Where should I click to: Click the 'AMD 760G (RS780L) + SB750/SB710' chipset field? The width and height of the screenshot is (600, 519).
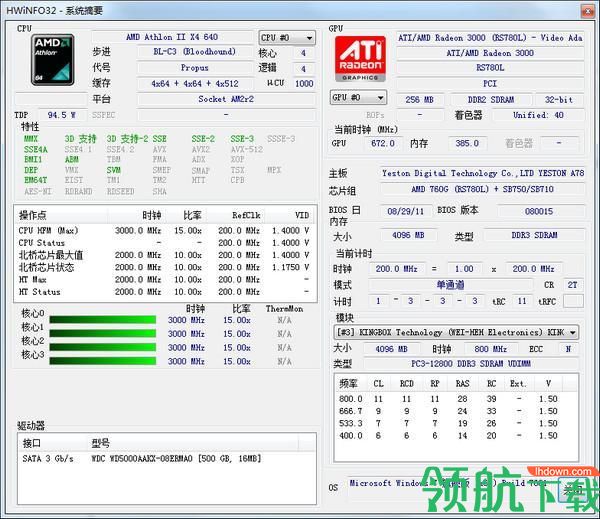(483, 189)
